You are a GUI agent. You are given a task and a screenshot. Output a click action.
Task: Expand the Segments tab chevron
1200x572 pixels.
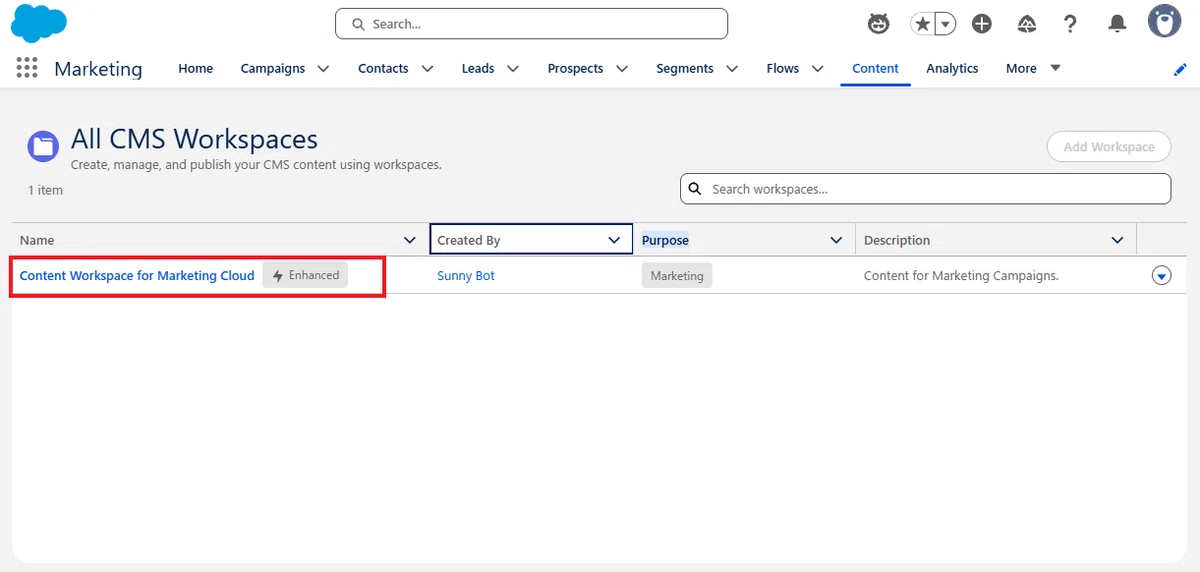click(732, 68)
